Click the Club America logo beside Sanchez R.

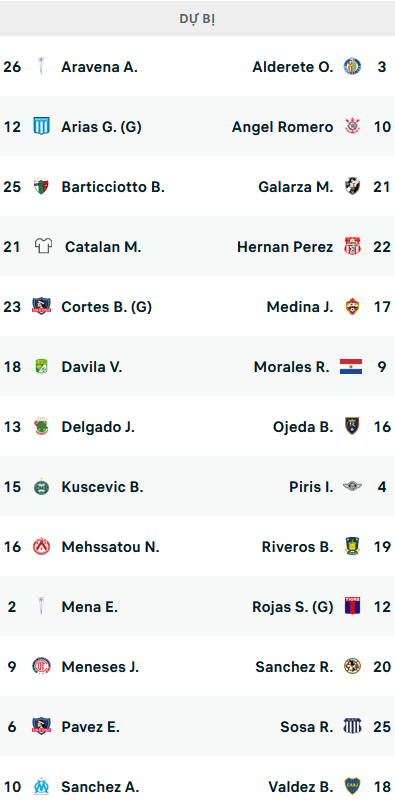pos(353,666)
